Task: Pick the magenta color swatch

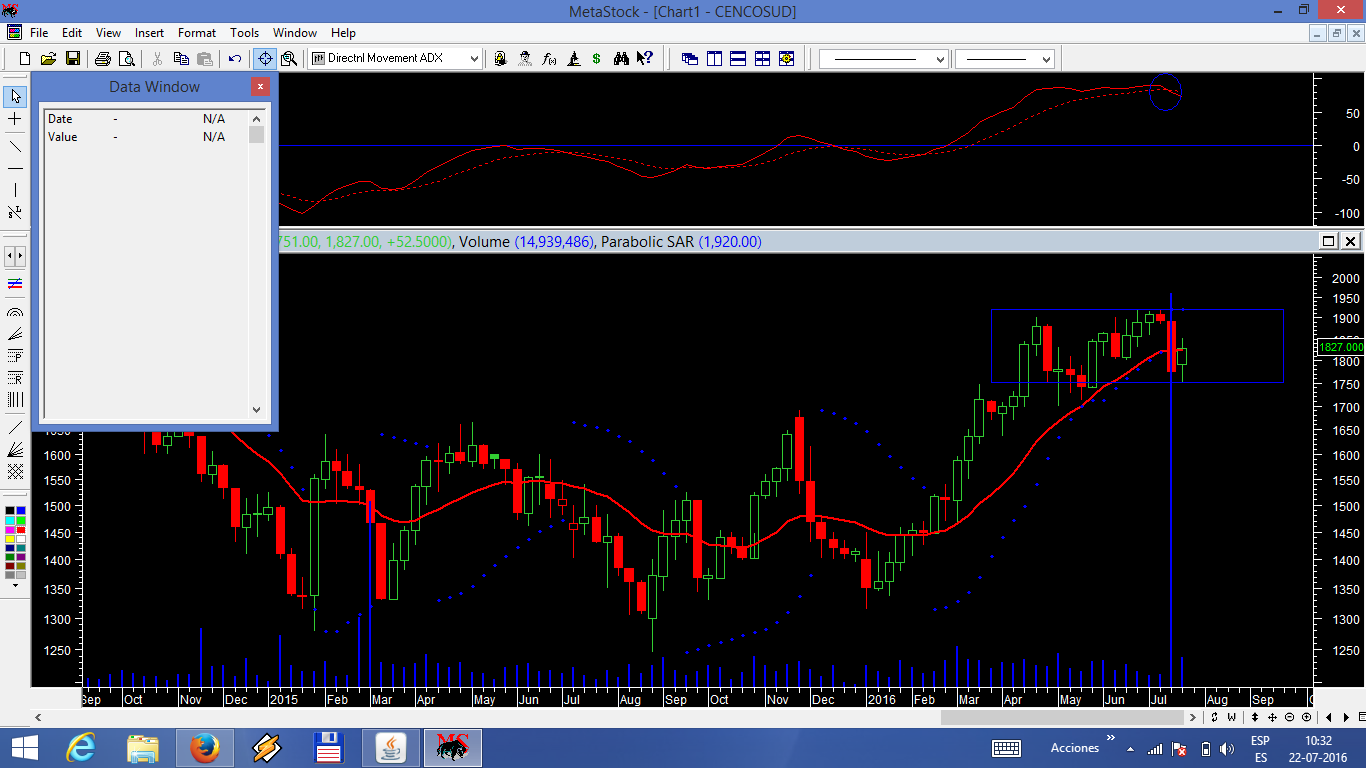Action: (10, 529)
